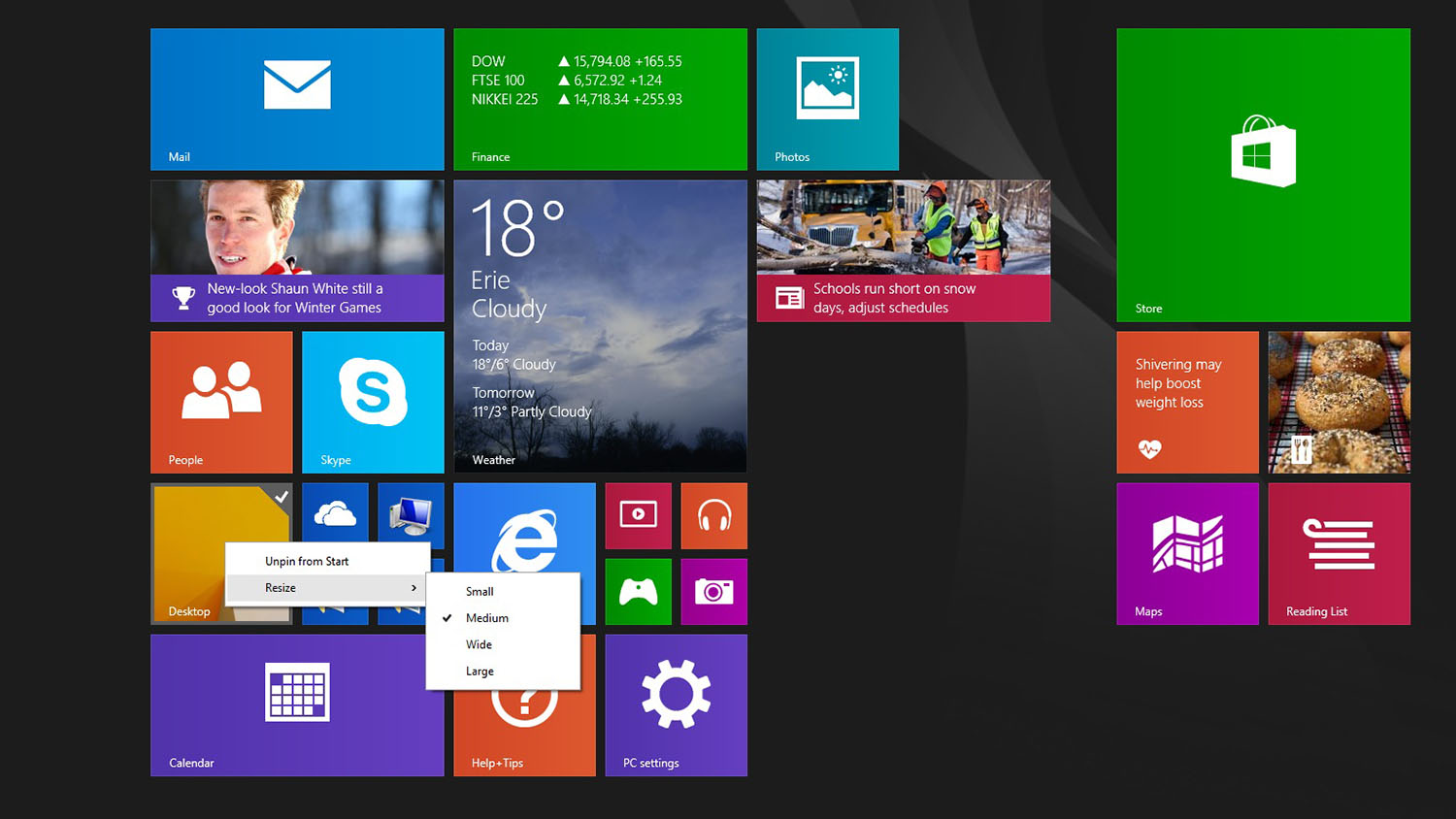Click the FTSE 100 index row
The image size is (1456, 819).
click(x=567, y=81)
